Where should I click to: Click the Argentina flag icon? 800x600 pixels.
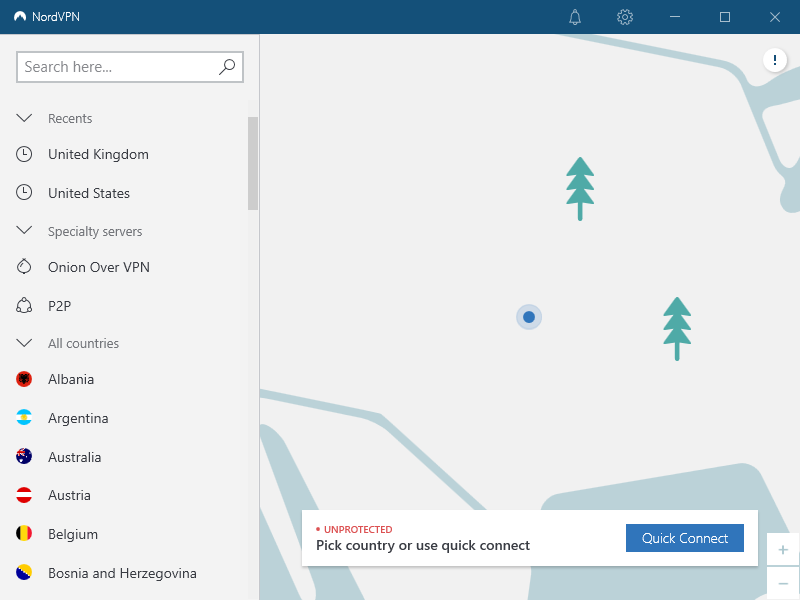tap(24, 418)
